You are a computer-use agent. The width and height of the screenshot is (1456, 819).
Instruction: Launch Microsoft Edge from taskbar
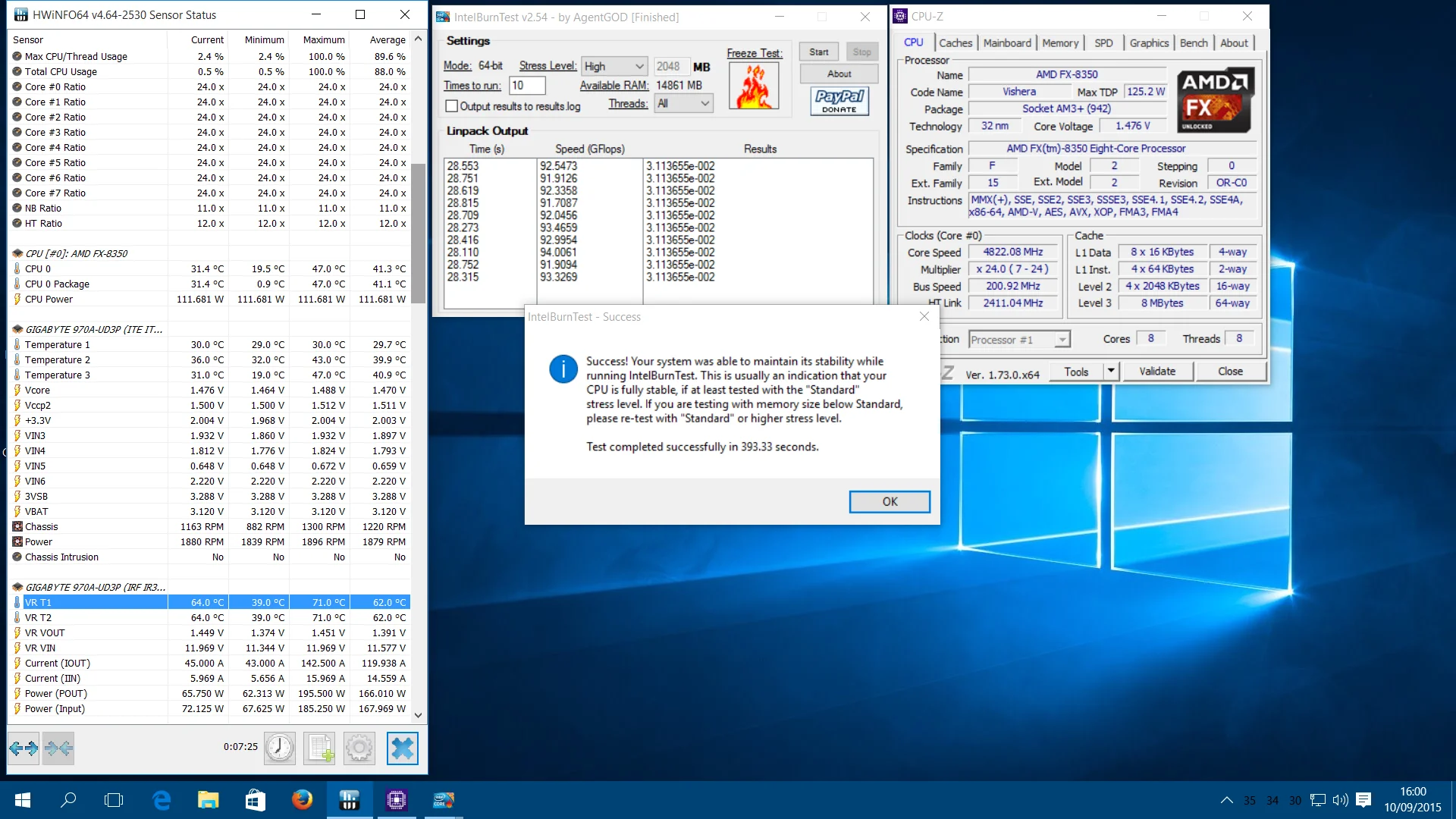tap(162, 800)
